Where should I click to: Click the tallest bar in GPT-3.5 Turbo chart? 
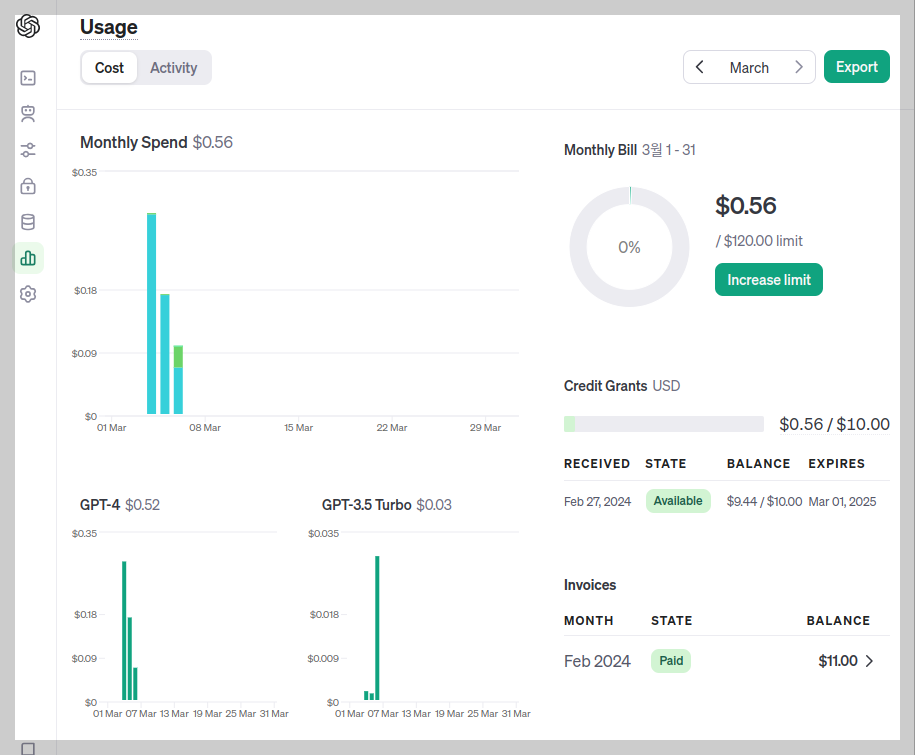click(x=377, y=628)
